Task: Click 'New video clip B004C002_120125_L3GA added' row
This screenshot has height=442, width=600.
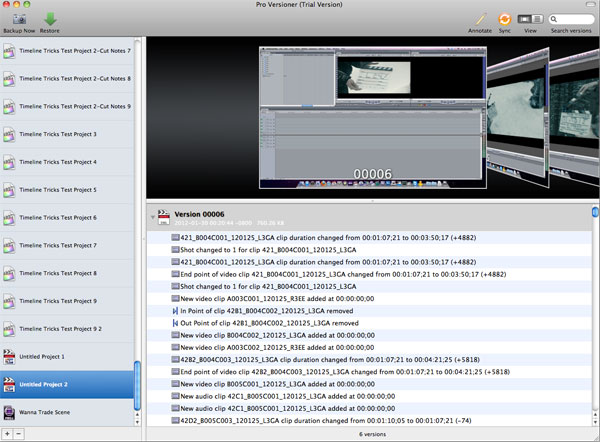Action: pyautogui.click(x=369, y=335)
